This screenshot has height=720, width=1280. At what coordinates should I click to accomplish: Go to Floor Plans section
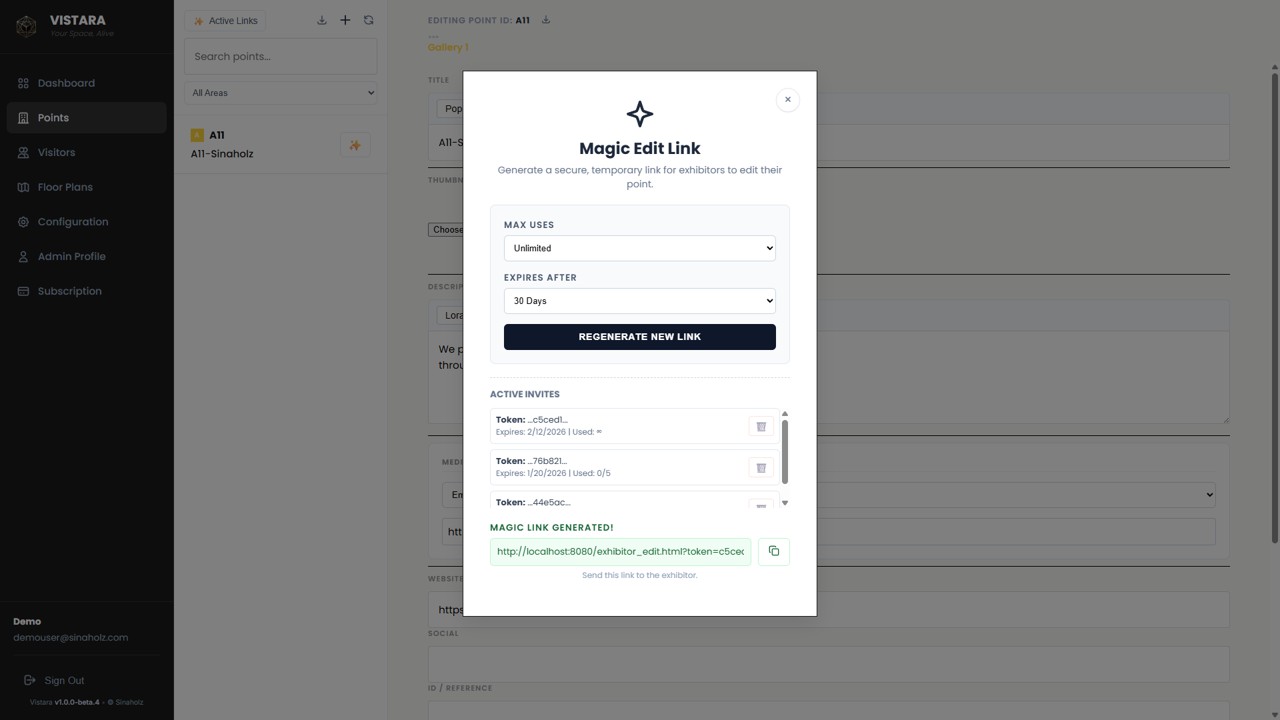65,187
